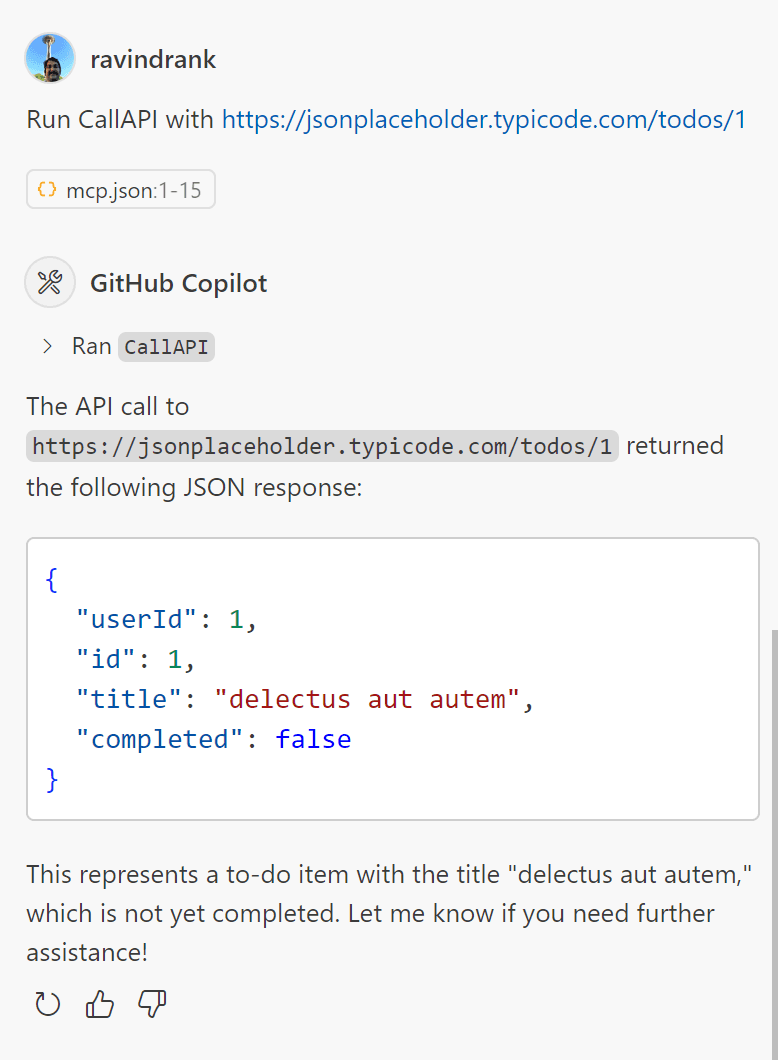
Task: Open the mcp.json:1-15 attachment chip
Action: pyautogui.click(x=121, y=189)
